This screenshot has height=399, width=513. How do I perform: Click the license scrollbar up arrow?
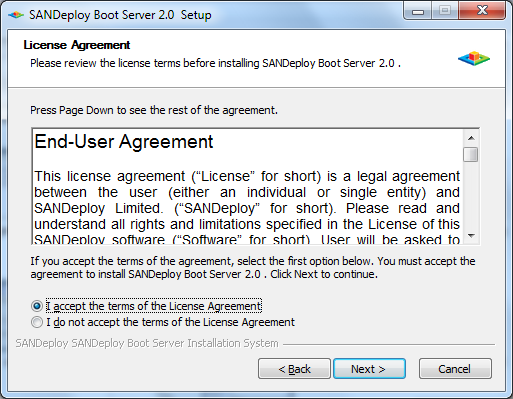click(471, 138)
